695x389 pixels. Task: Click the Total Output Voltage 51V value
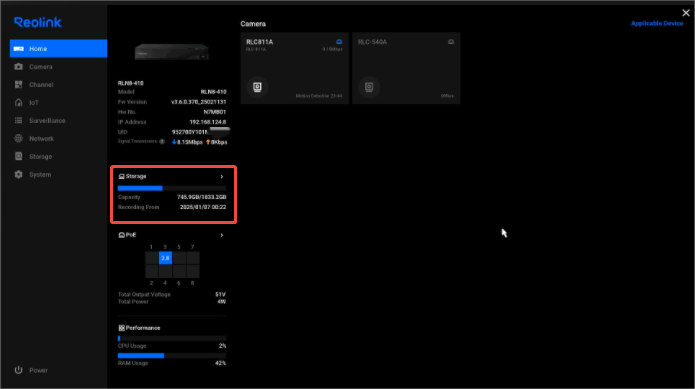tap(220, 294)
